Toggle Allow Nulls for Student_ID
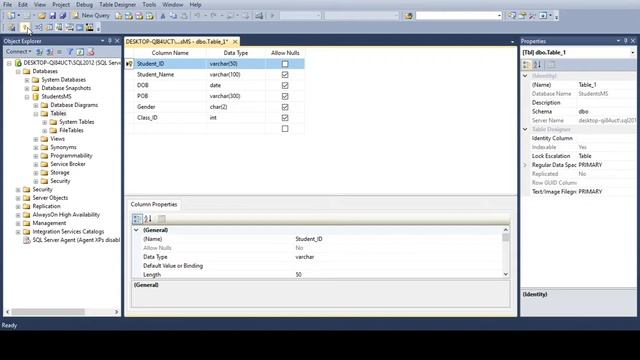Image resolution: width=640 pixels, height=360 pixels. (285, 64)
